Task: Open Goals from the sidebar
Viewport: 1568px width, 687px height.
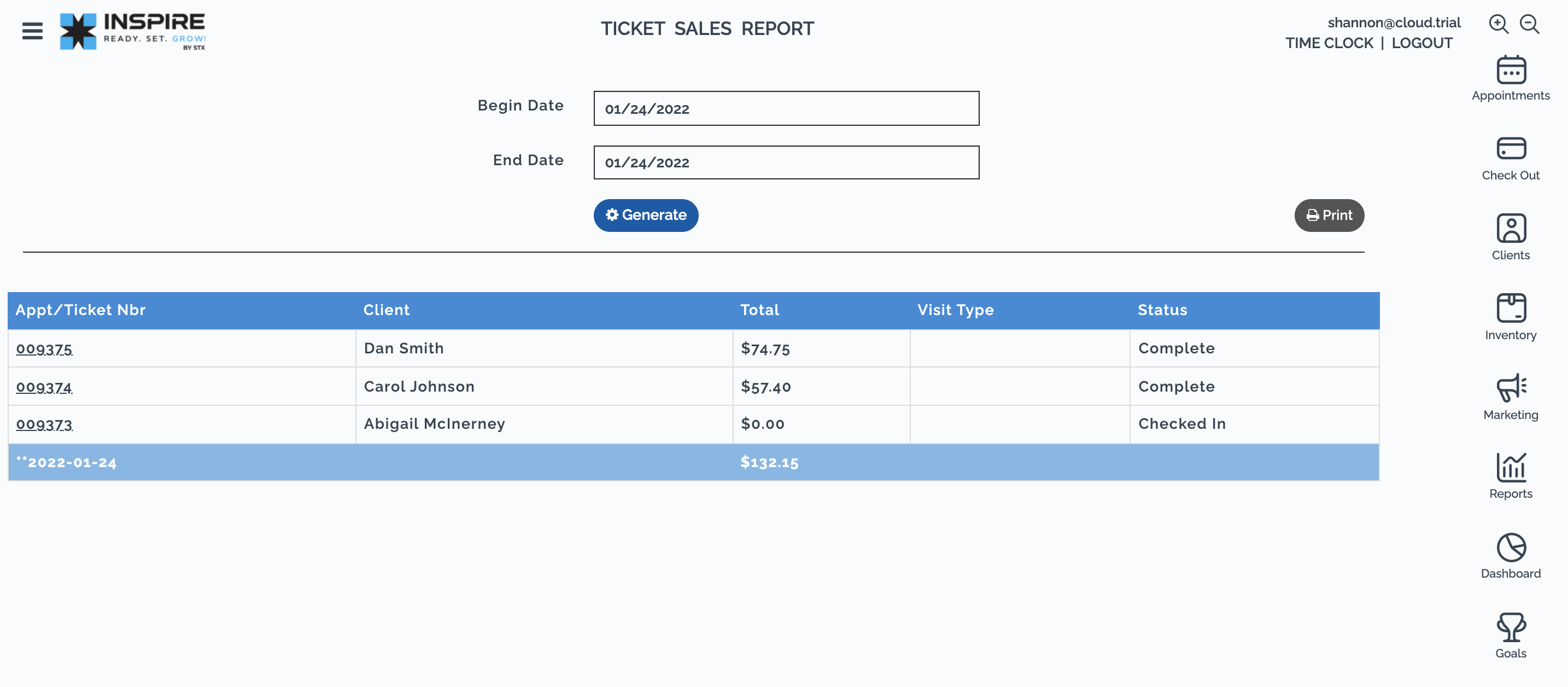Action: click(x=1511, y=637)
